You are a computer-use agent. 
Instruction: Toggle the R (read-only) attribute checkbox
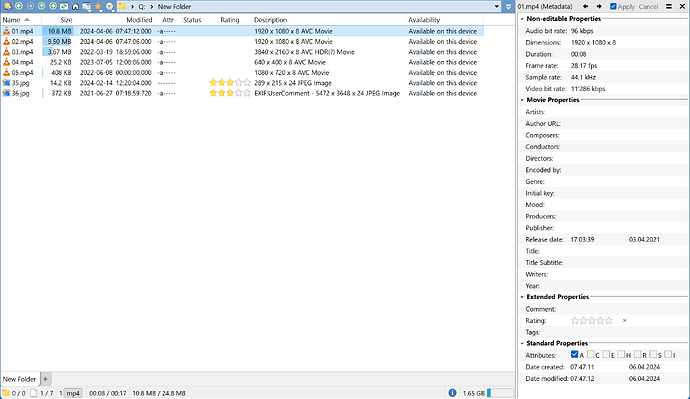pos(638,354)
